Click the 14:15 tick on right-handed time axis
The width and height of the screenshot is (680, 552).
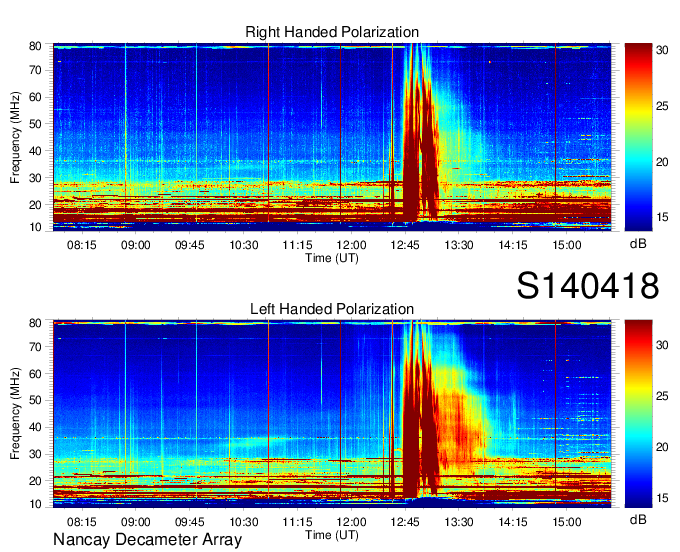click(x=513, y=245)
